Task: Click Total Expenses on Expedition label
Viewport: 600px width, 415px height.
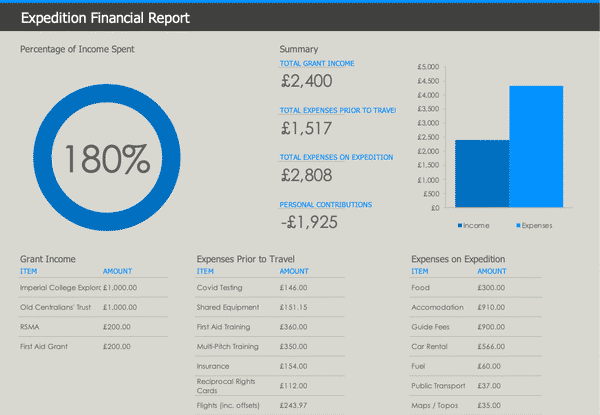Action: [x=336, y=157]
